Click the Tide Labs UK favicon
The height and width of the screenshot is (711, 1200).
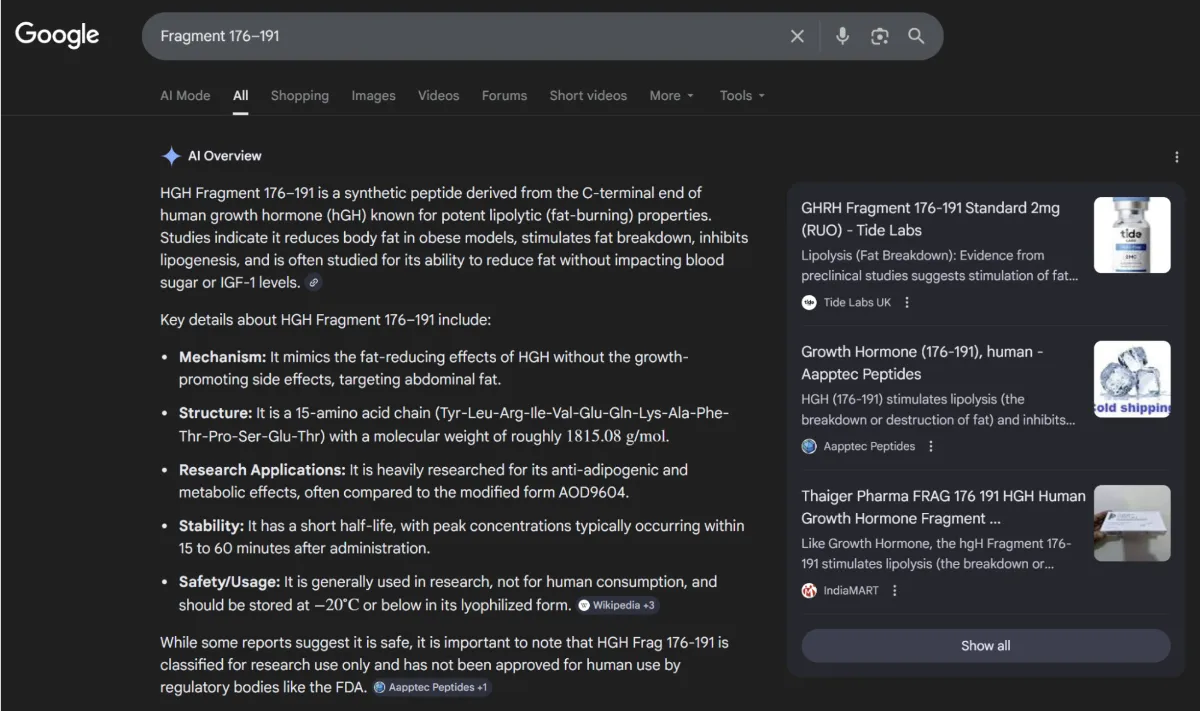click(808, 302)
